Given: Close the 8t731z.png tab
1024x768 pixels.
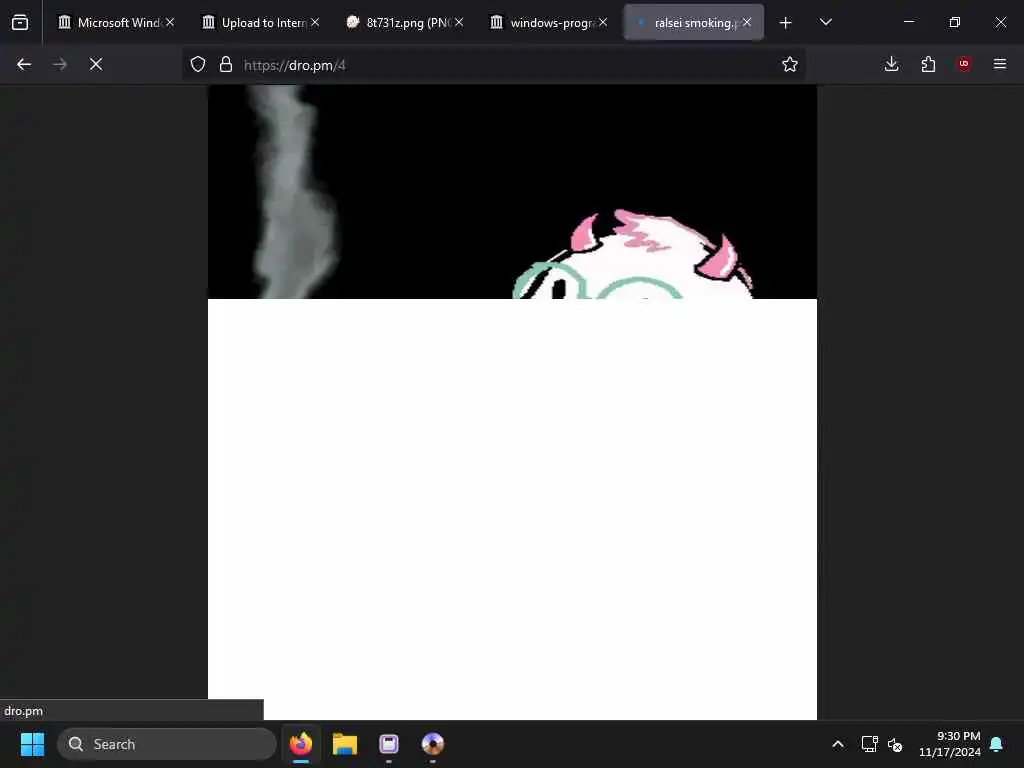Looking at the screenshot, I should coord(459,22).
